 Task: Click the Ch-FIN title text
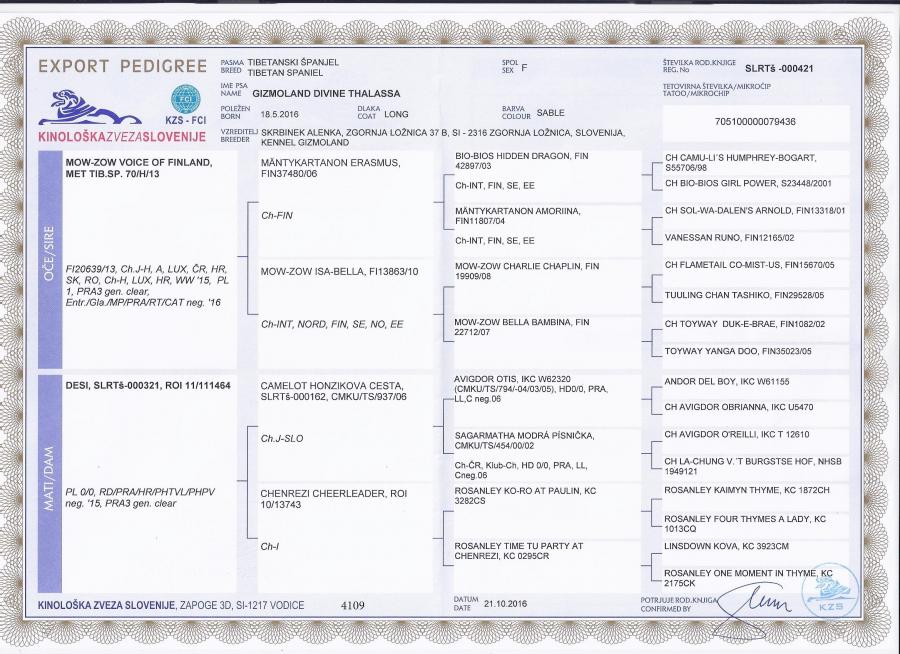coord(277,215)
